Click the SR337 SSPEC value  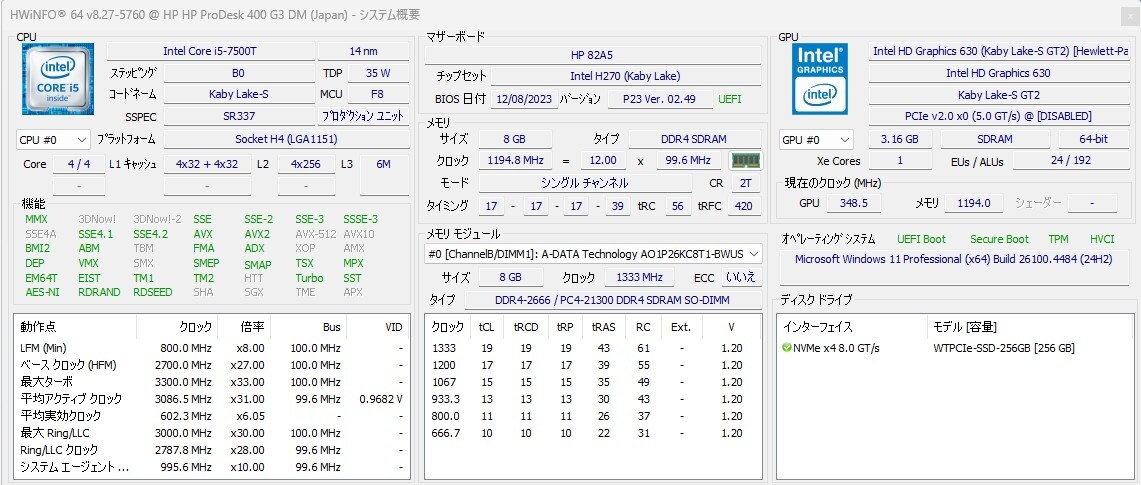(239, 116)
